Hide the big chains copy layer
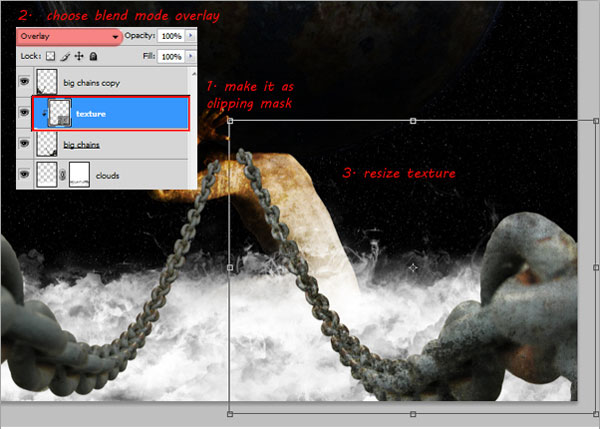Image resolution: width=600 pixels, height=429 pixels. point(24,81)
